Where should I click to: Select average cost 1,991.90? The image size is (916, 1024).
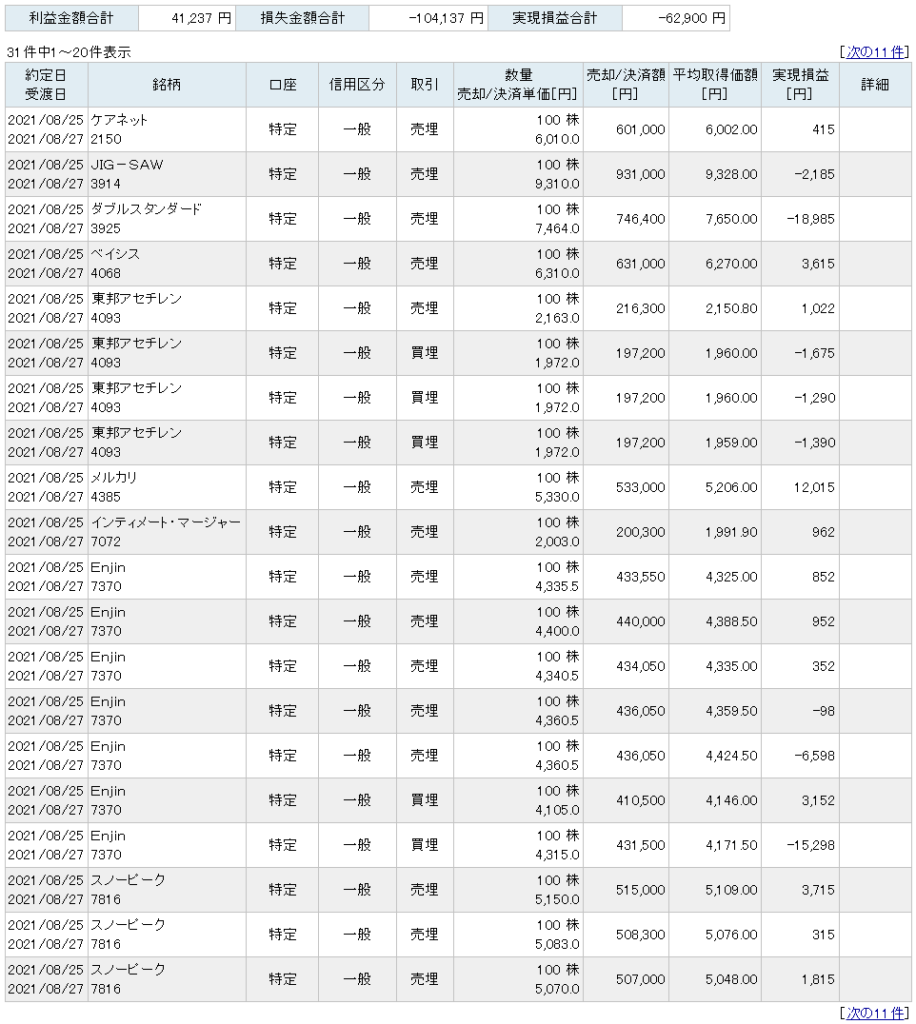(731, 532)
